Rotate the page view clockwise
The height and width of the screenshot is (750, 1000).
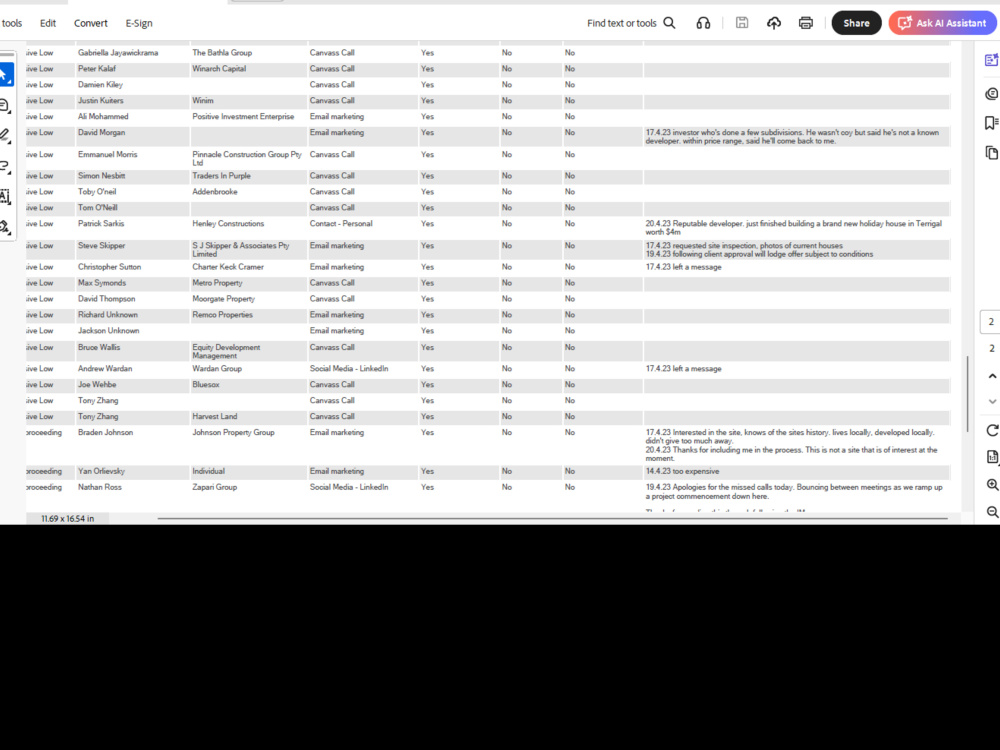992,430
